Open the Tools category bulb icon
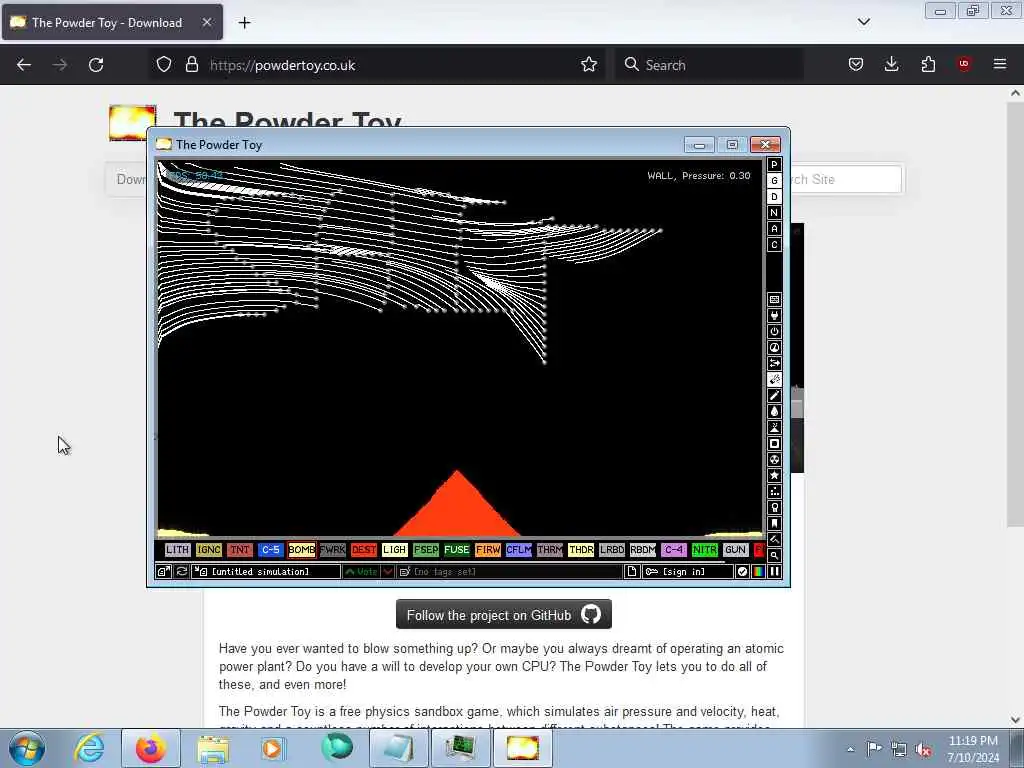1024x768 pixels. (x=774, y=507)
